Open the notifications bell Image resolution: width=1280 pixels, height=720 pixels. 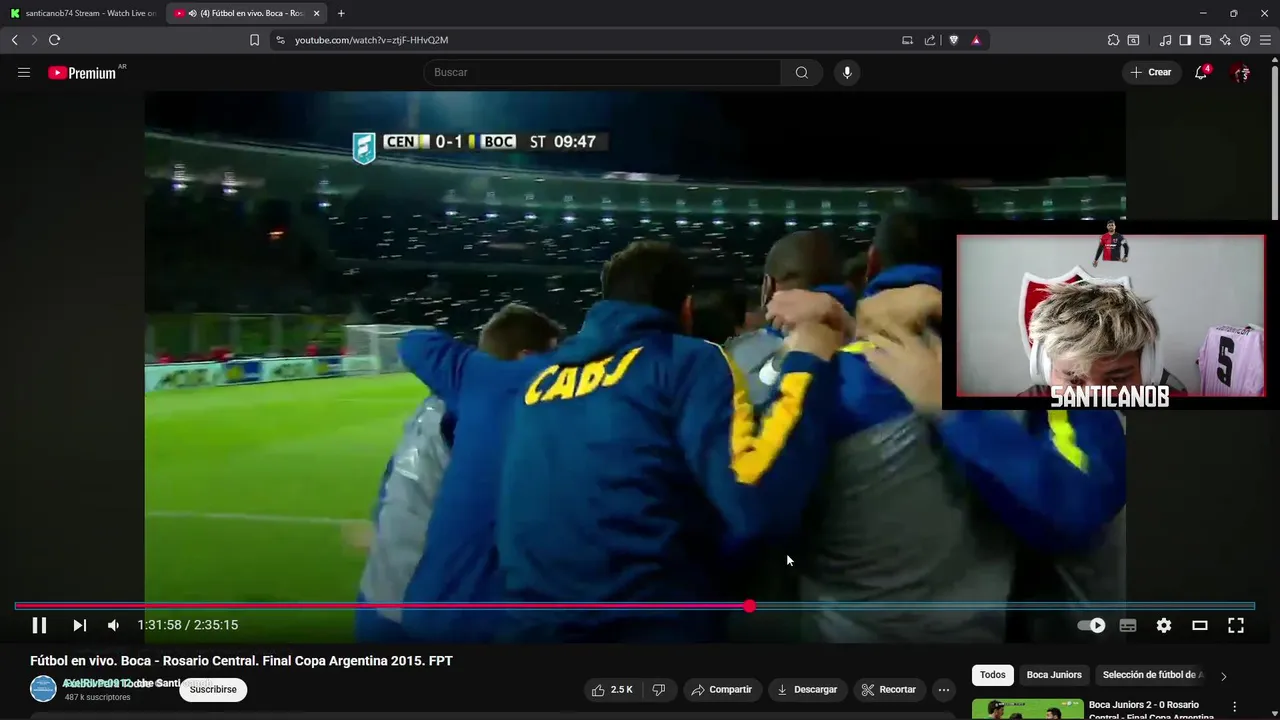click(1201, 72)
